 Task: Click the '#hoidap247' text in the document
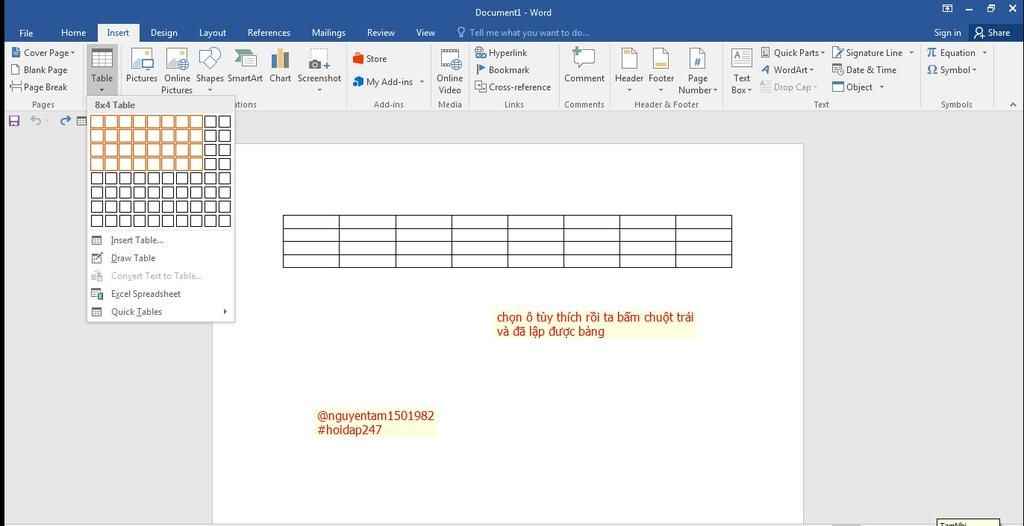tap(349, 430)
